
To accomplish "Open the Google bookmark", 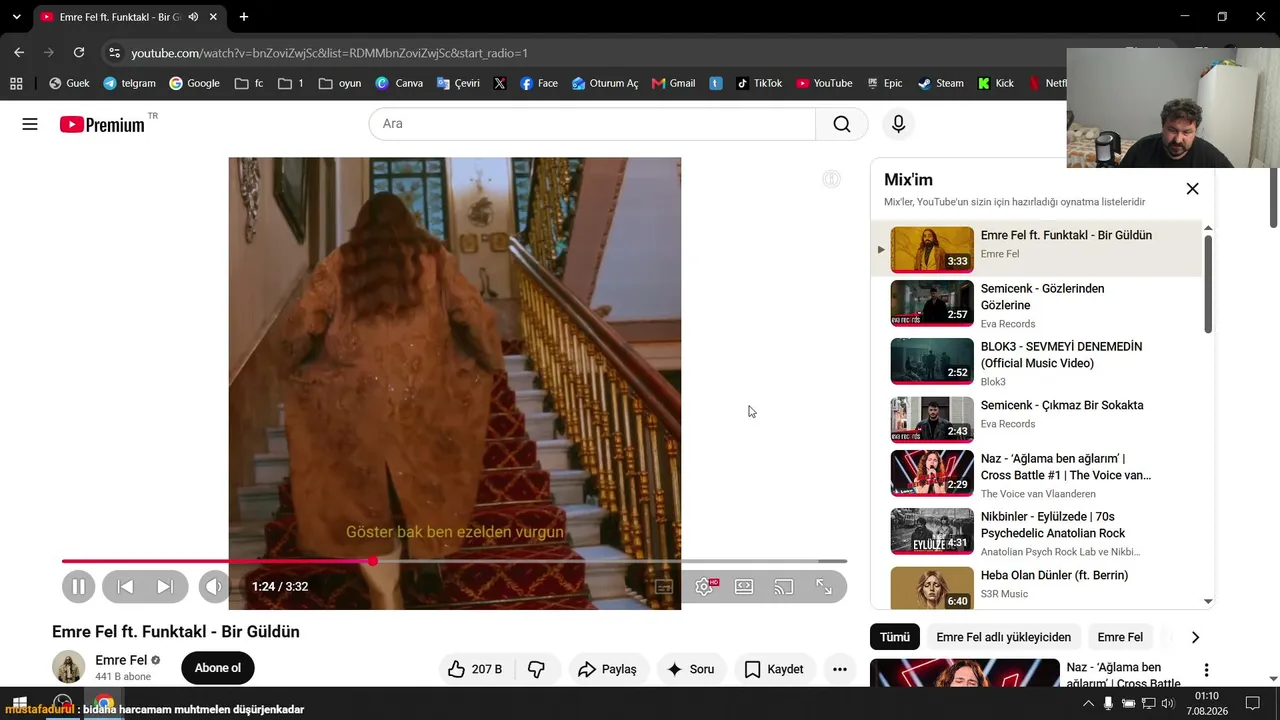I will pyautogui.click(x=194, y=83).
